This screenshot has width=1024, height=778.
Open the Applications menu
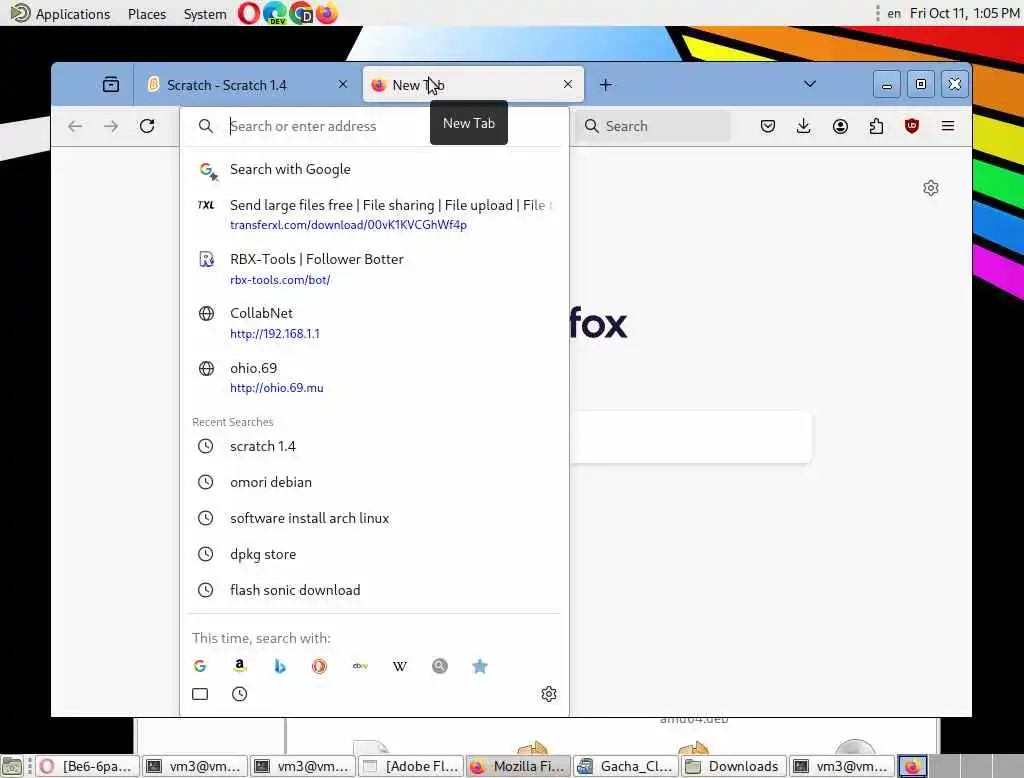click(x=61, y=13)
